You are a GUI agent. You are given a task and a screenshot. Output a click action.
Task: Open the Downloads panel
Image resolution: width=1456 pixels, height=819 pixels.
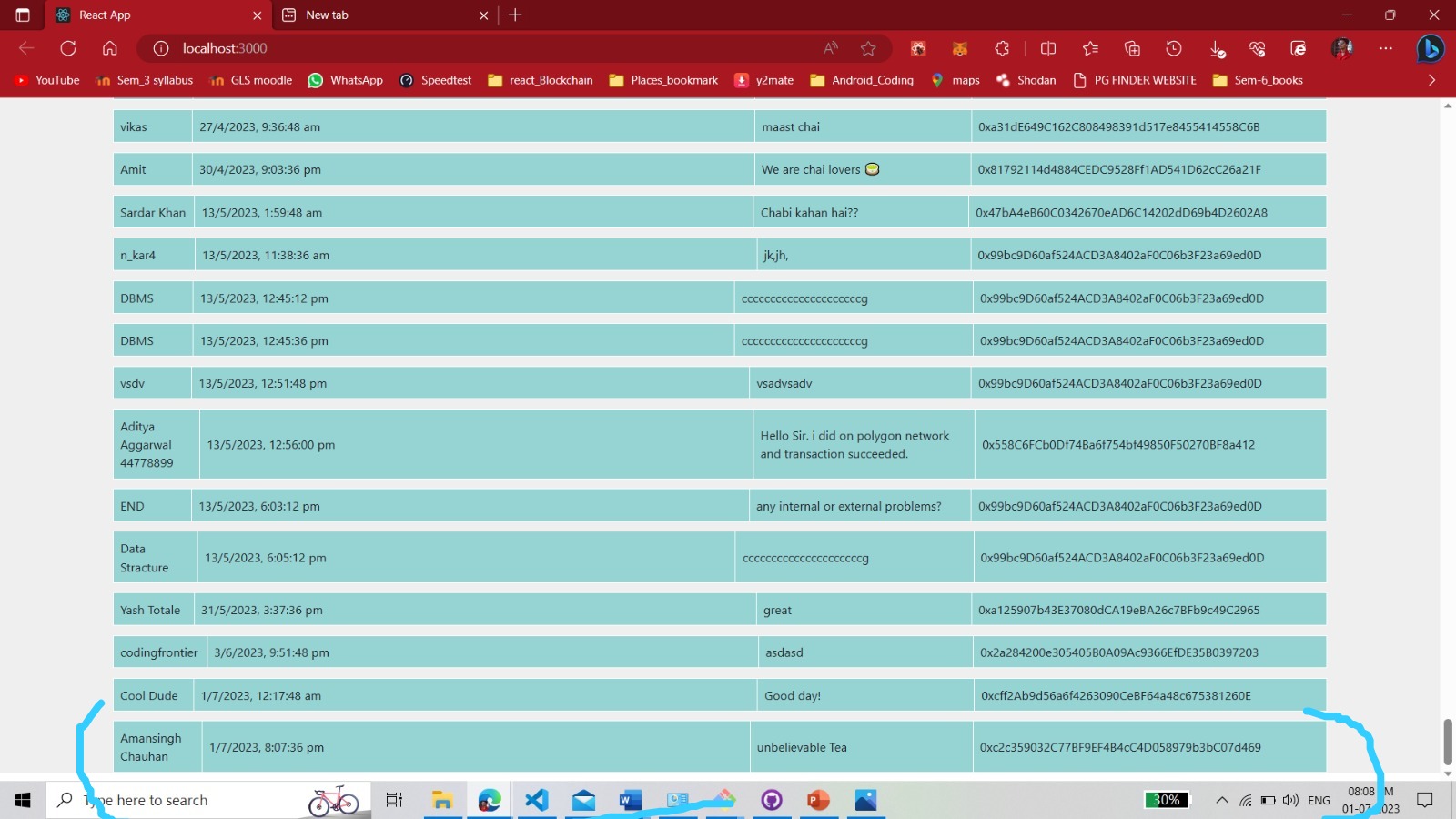coord(1217,48)
